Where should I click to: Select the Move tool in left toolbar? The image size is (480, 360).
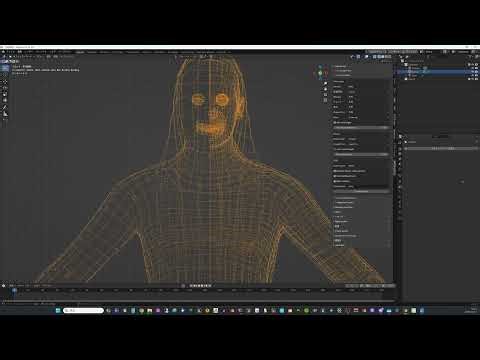pos(5,82)
